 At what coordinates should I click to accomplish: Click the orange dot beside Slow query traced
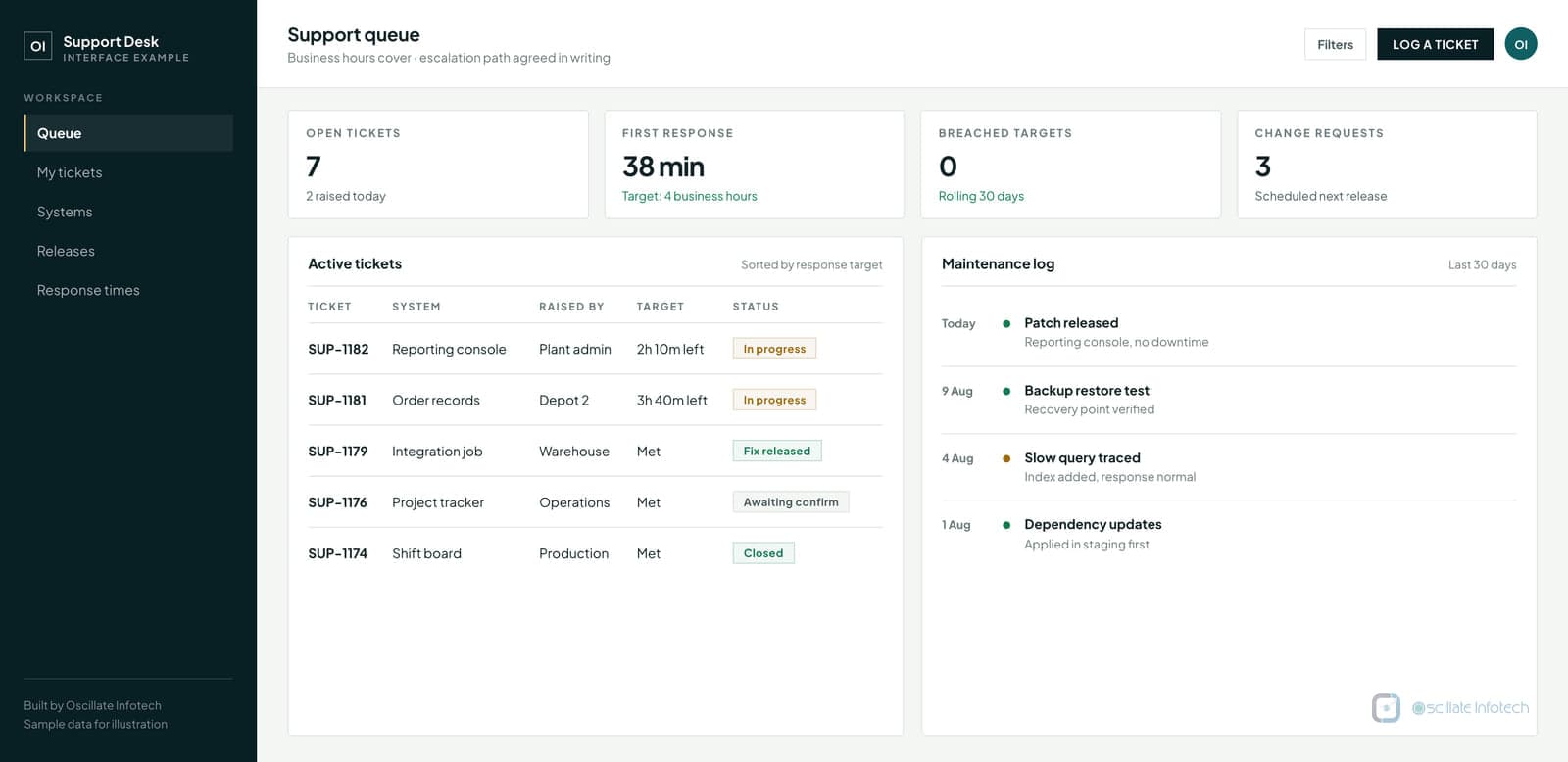click(x=1006, y=458)
